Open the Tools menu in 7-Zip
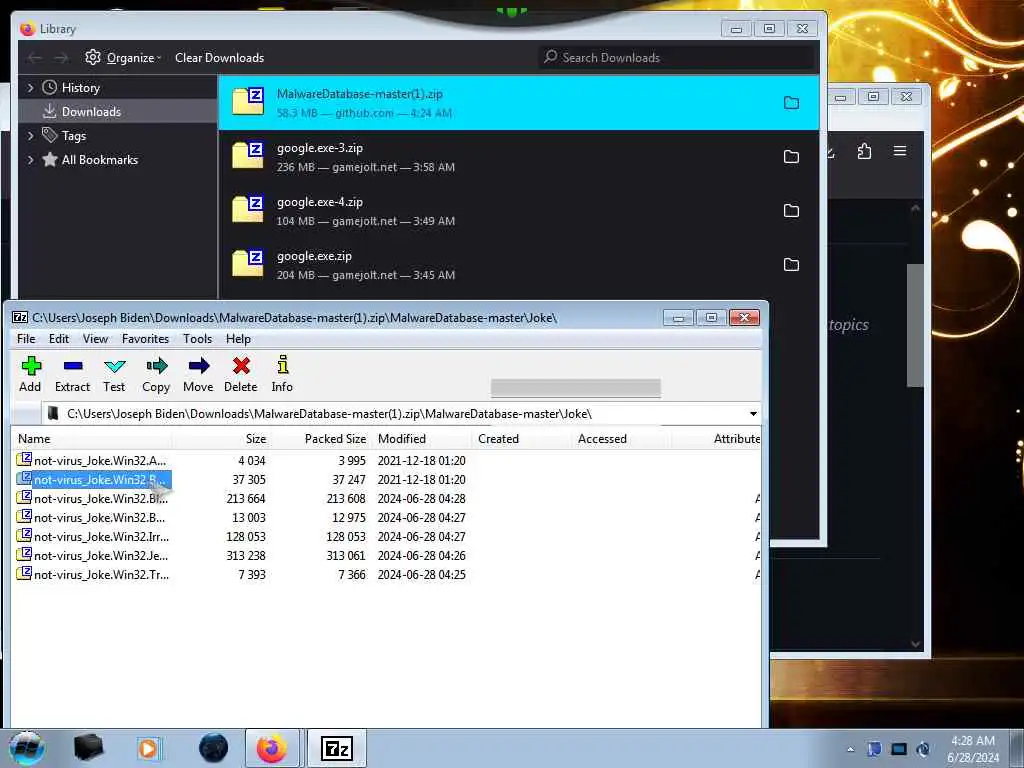The image size is (1024, 768). click(x=197, y=339)
